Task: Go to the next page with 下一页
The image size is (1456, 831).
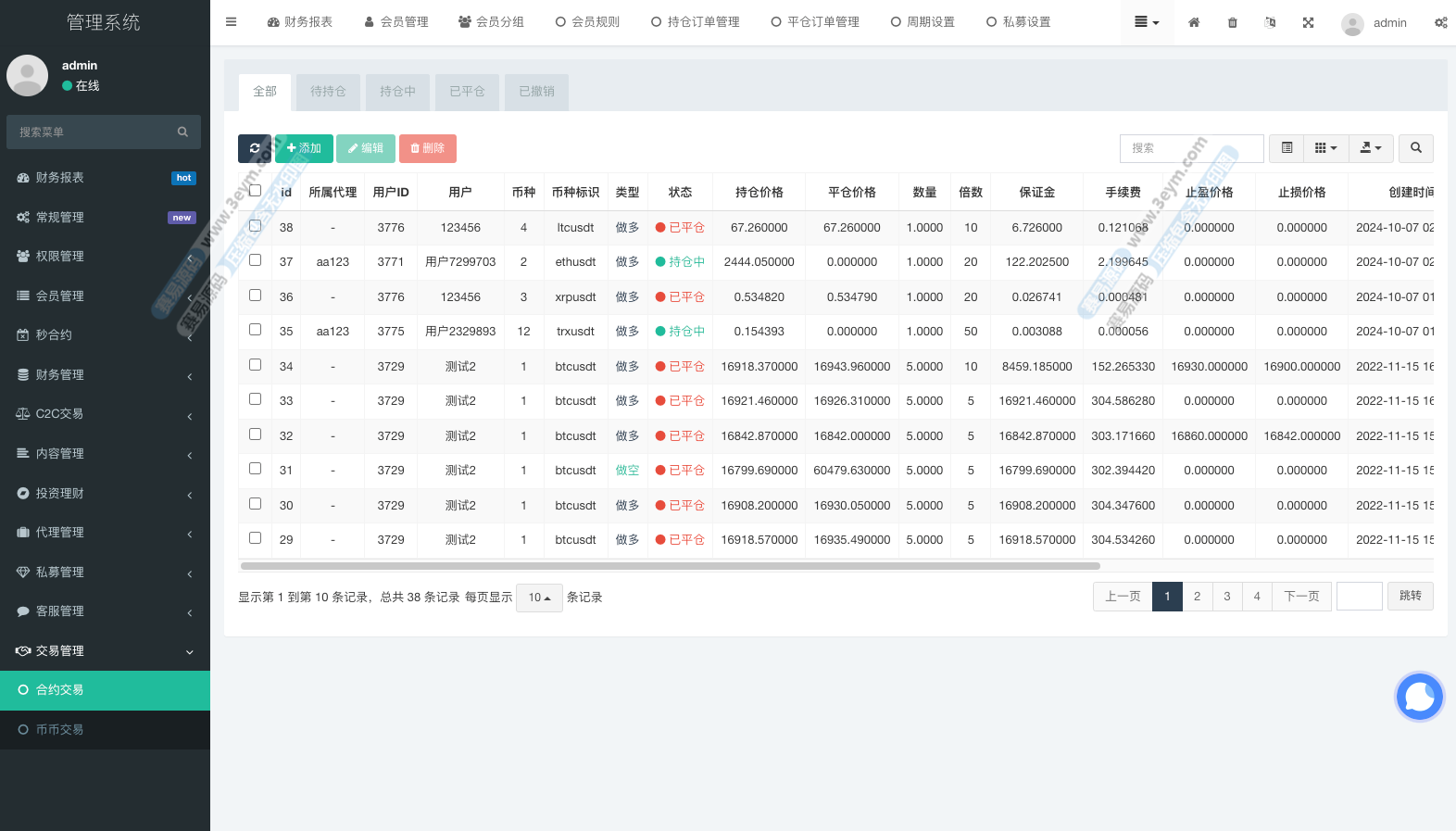Action: pyautogui.click(x=1301, y=597)
